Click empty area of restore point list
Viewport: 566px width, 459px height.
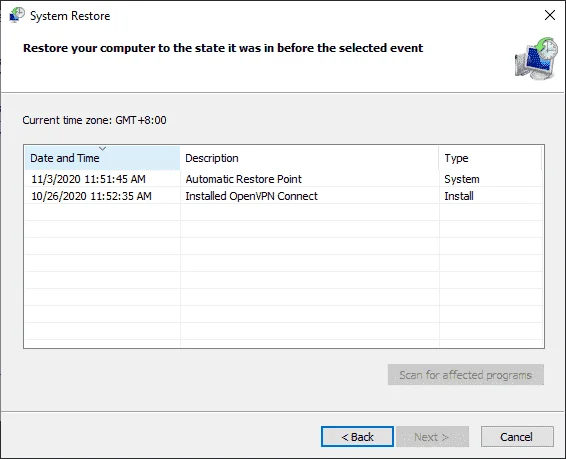pos(284,274)
